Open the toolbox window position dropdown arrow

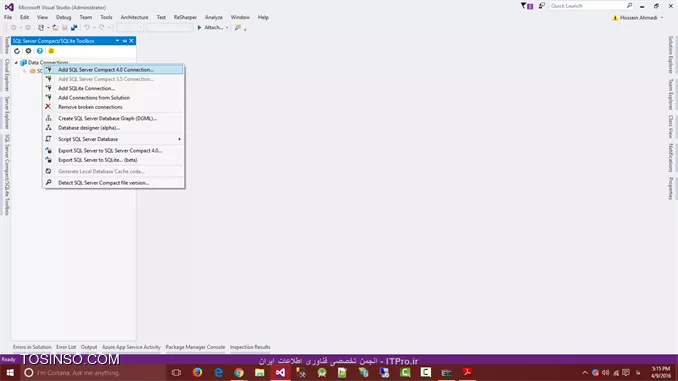(117, 41)
